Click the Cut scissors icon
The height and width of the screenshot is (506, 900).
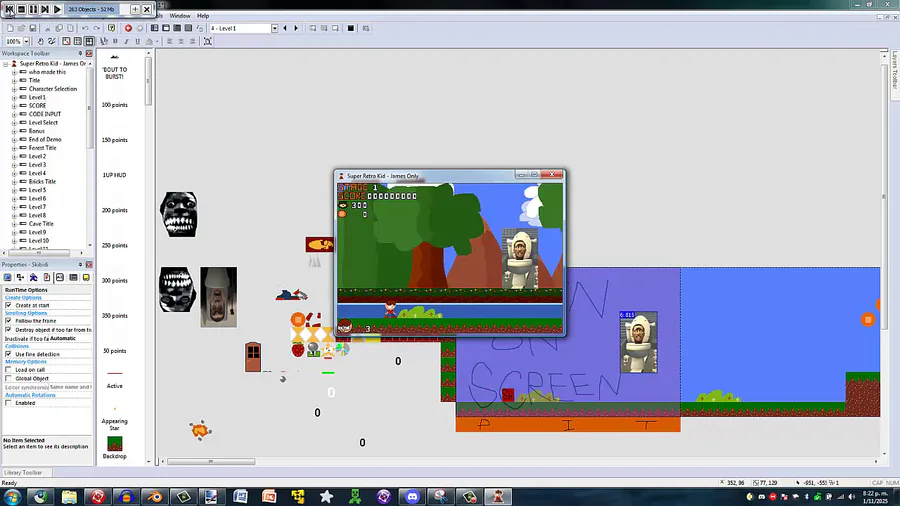pyautogui.click(x=48, y=28)
